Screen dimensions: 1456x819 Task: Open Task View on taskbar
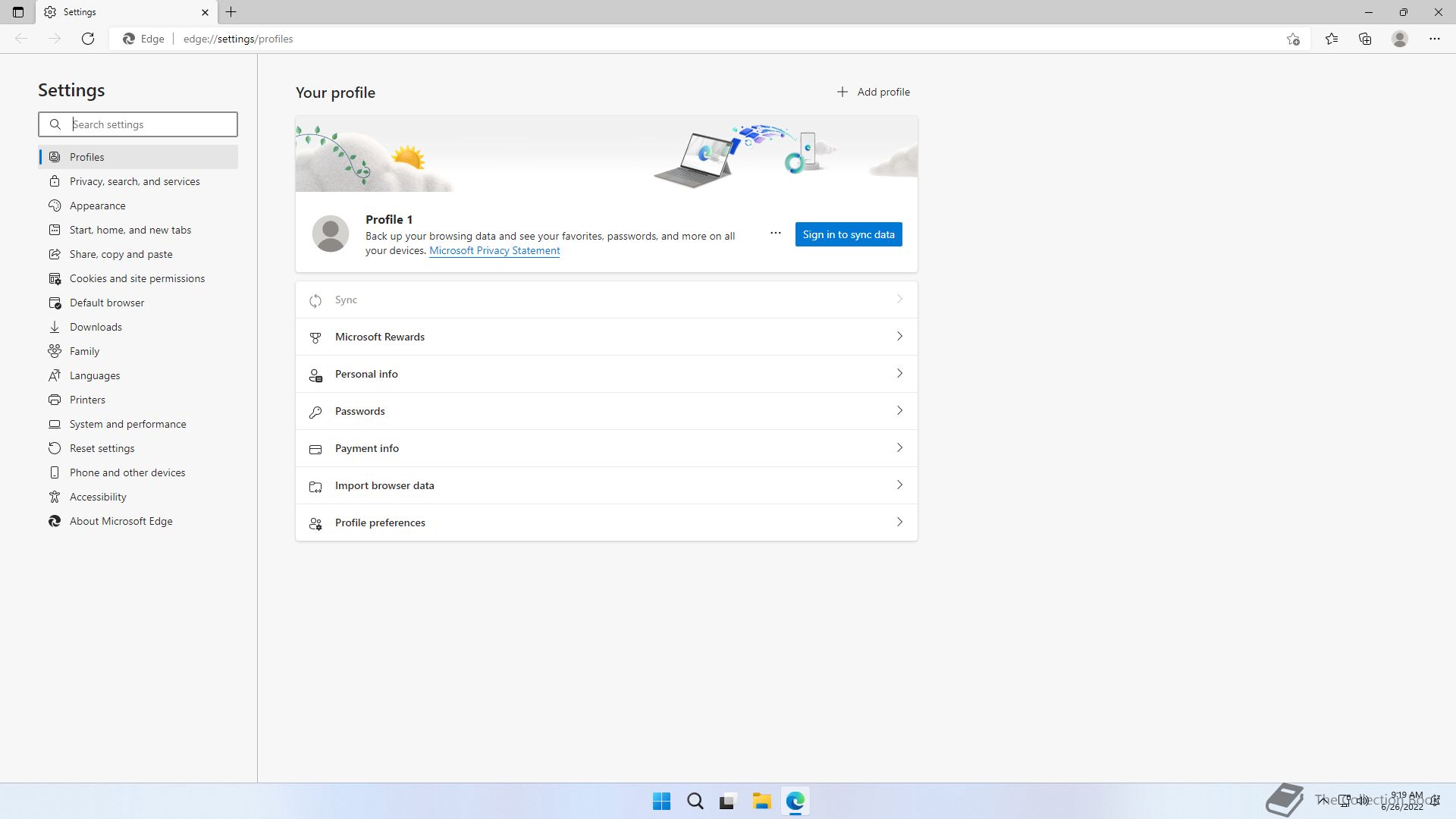coord(728,801)
